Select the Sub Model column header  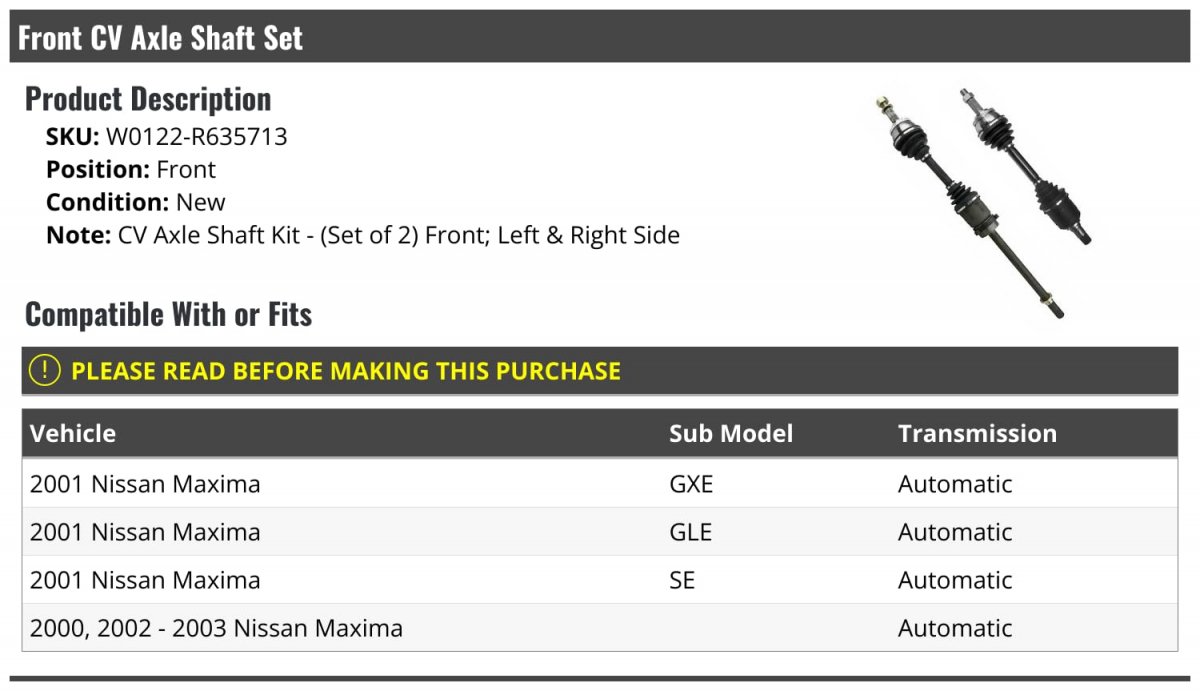(731, 433)
